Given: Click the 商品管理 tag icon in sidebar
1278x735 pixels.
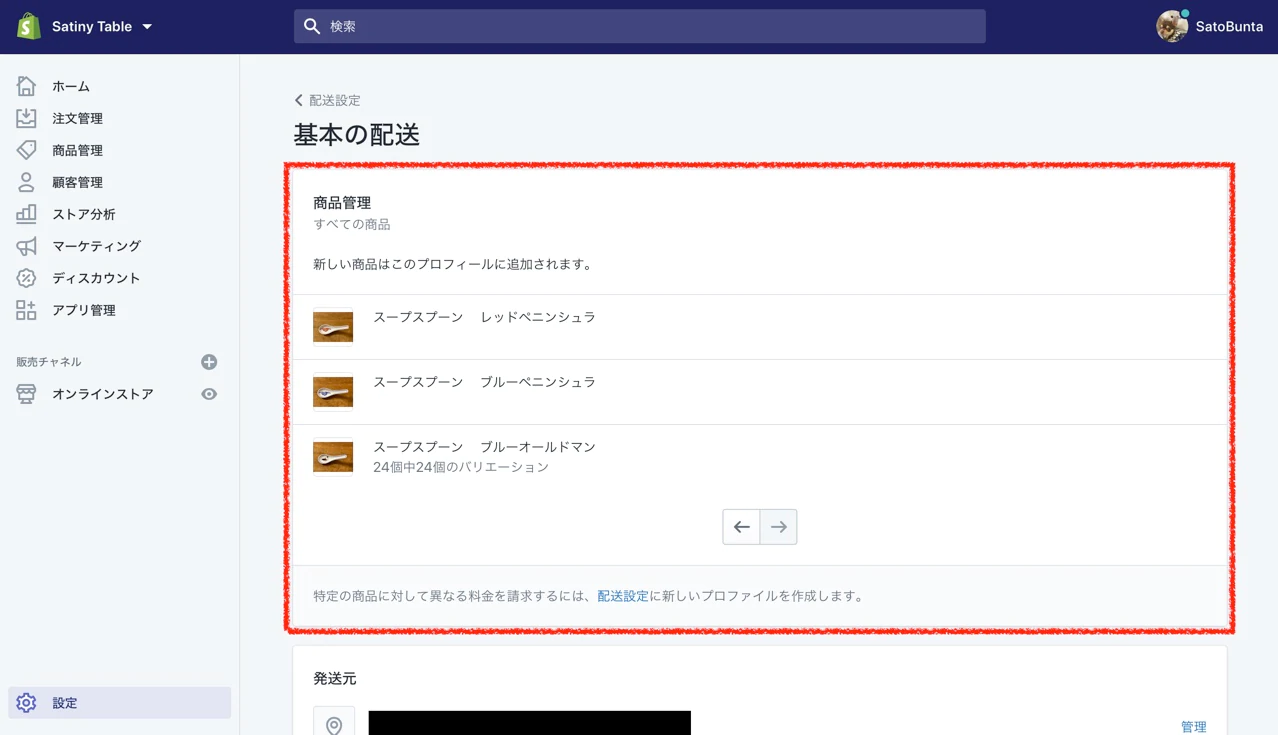Looking at the screenshot, I should coord(26,150).
